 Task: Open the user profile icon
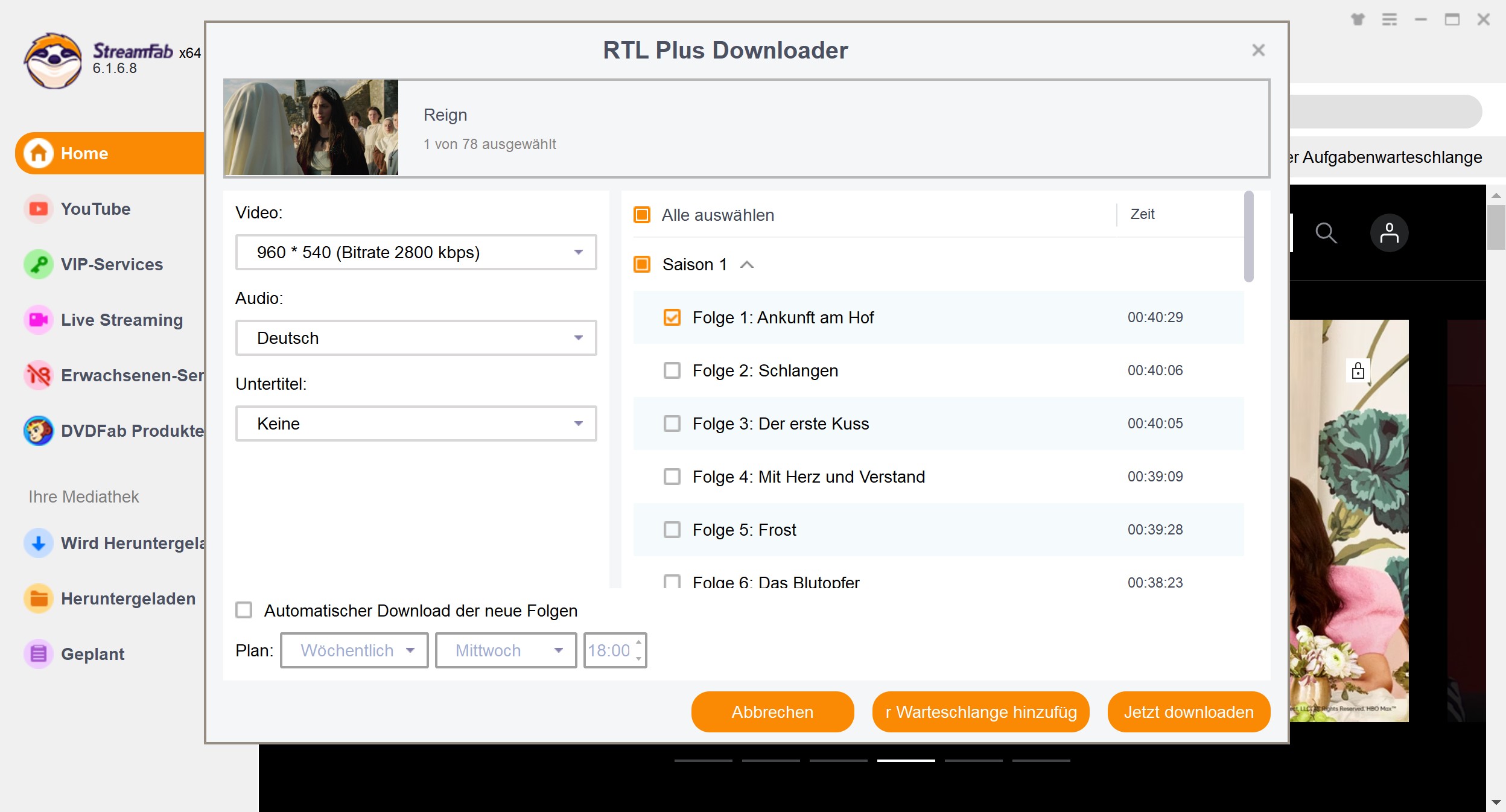1389,233
